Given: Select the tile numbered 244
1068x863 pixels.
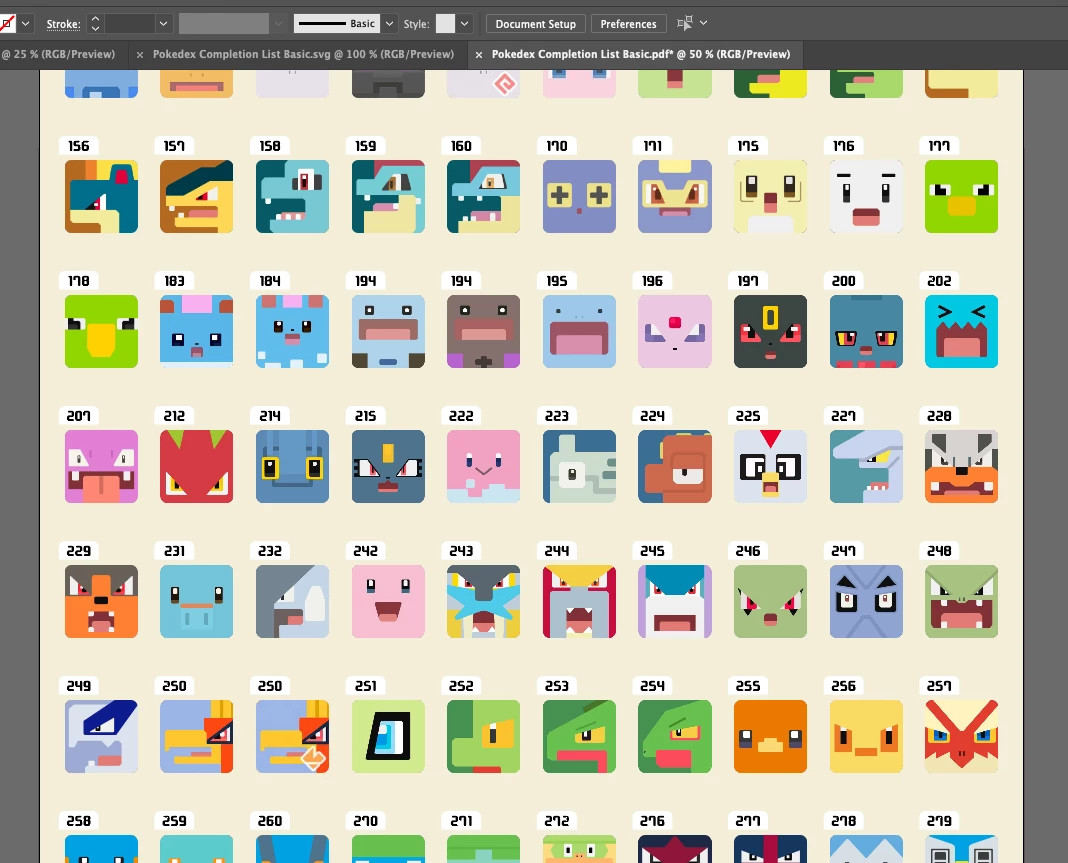Looking at the screenshot, I should coord(579,601).
